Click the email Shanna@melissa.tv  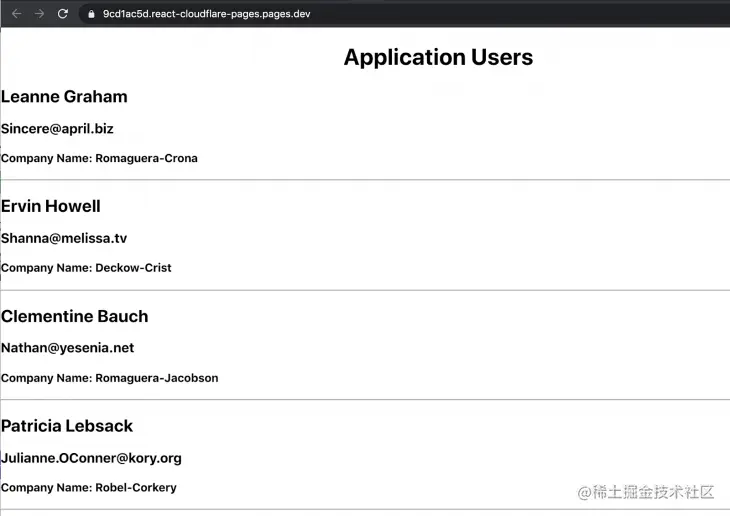pyautogui.click(x=64, y=238)
